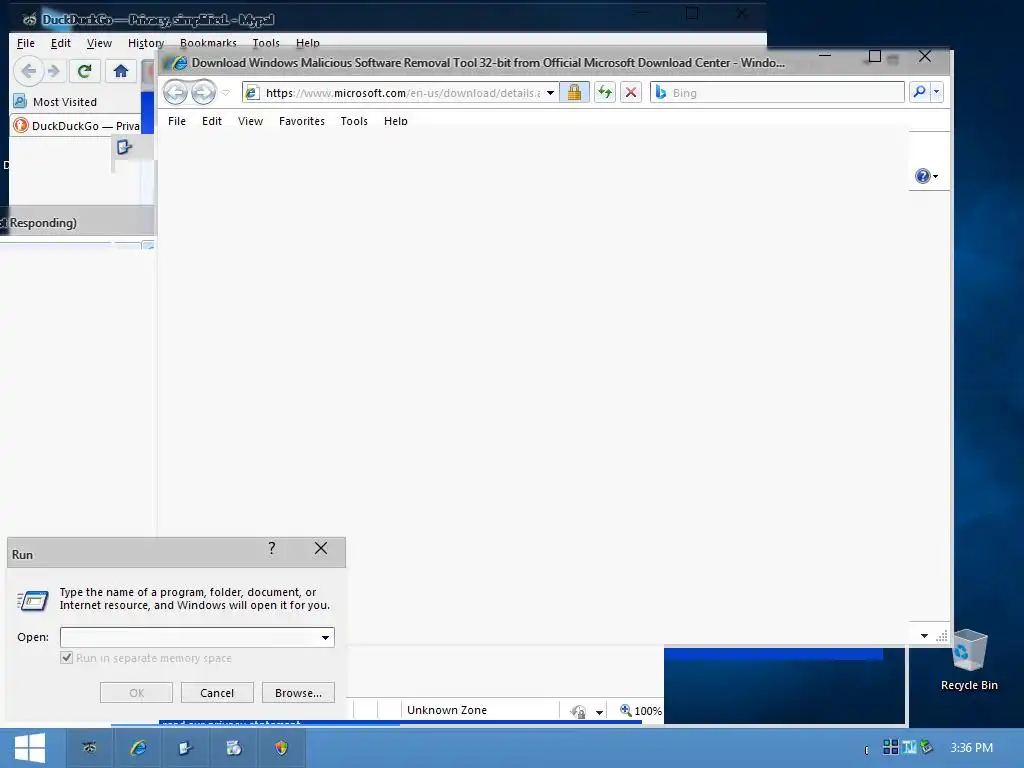Open the File menu in Internet Explorer
The height and width of the screenshot is (768, 1024).
[x=176, y=121]
